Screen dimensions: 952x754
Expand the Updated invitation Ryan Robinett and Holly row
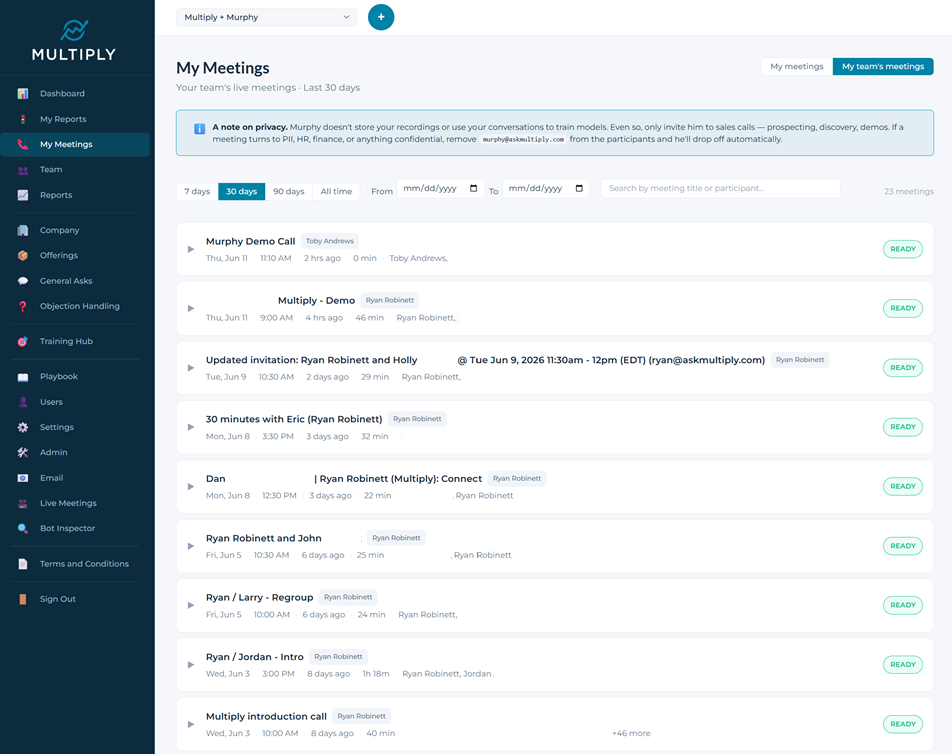[191, 368]
